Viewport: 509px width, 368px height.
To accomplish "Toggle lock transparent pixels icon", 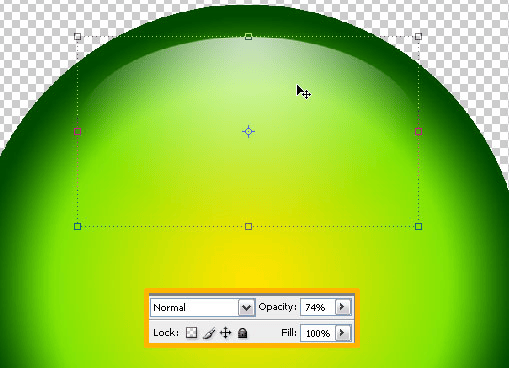I will tap(191, 333).
